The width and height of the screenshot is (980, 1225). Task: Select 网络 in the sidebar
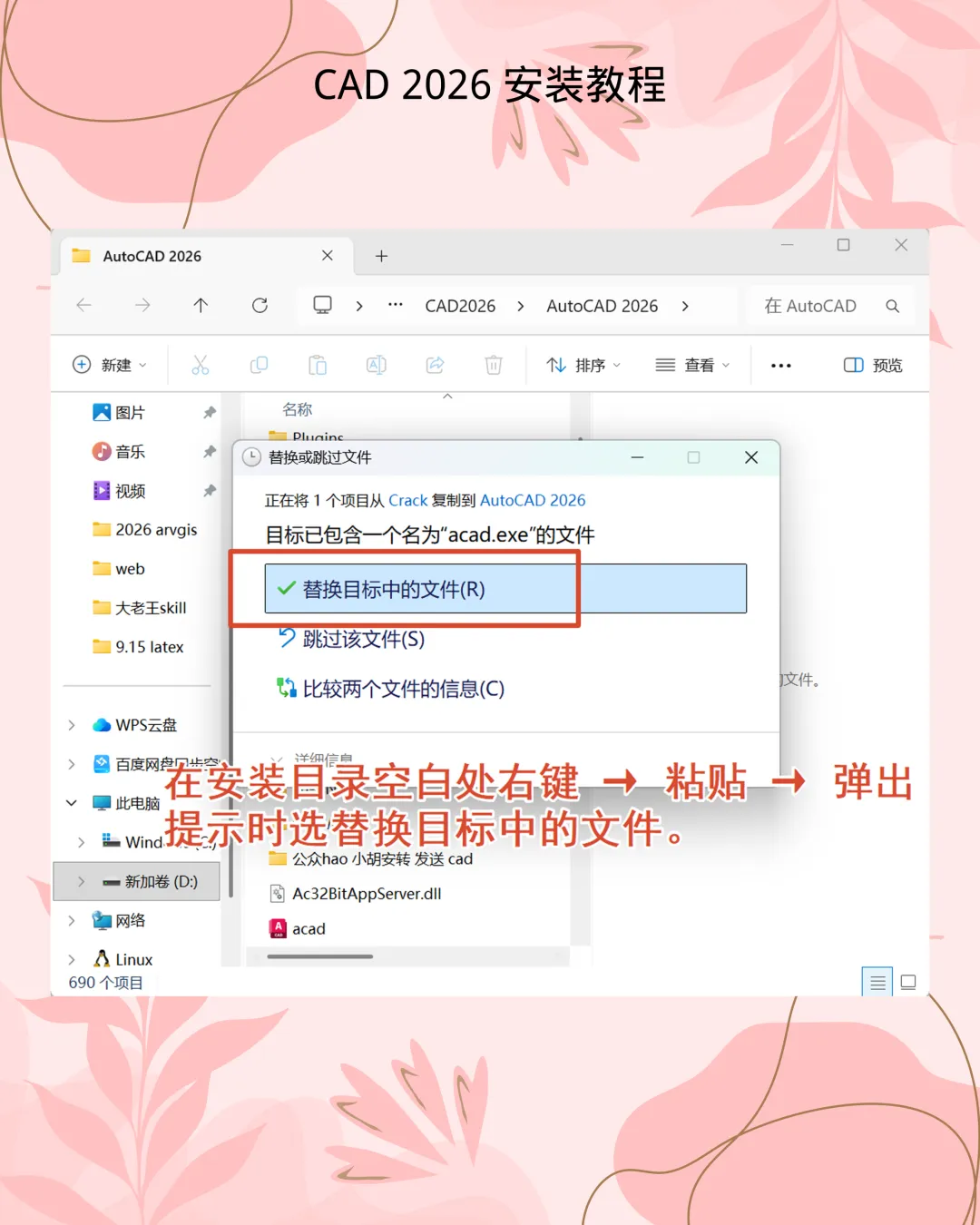119,920
